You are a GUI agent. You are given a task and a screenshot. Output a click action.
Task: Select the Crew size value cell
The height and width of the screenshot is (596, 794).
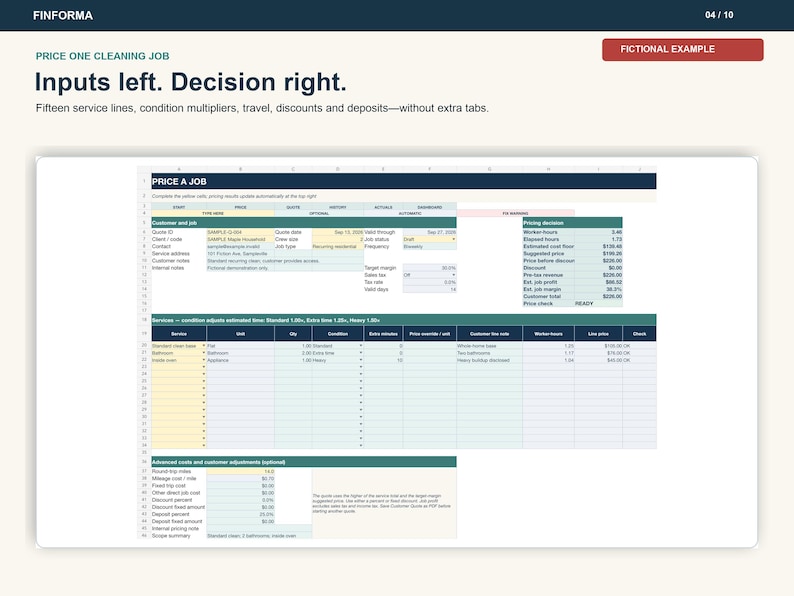pos(338,239)
